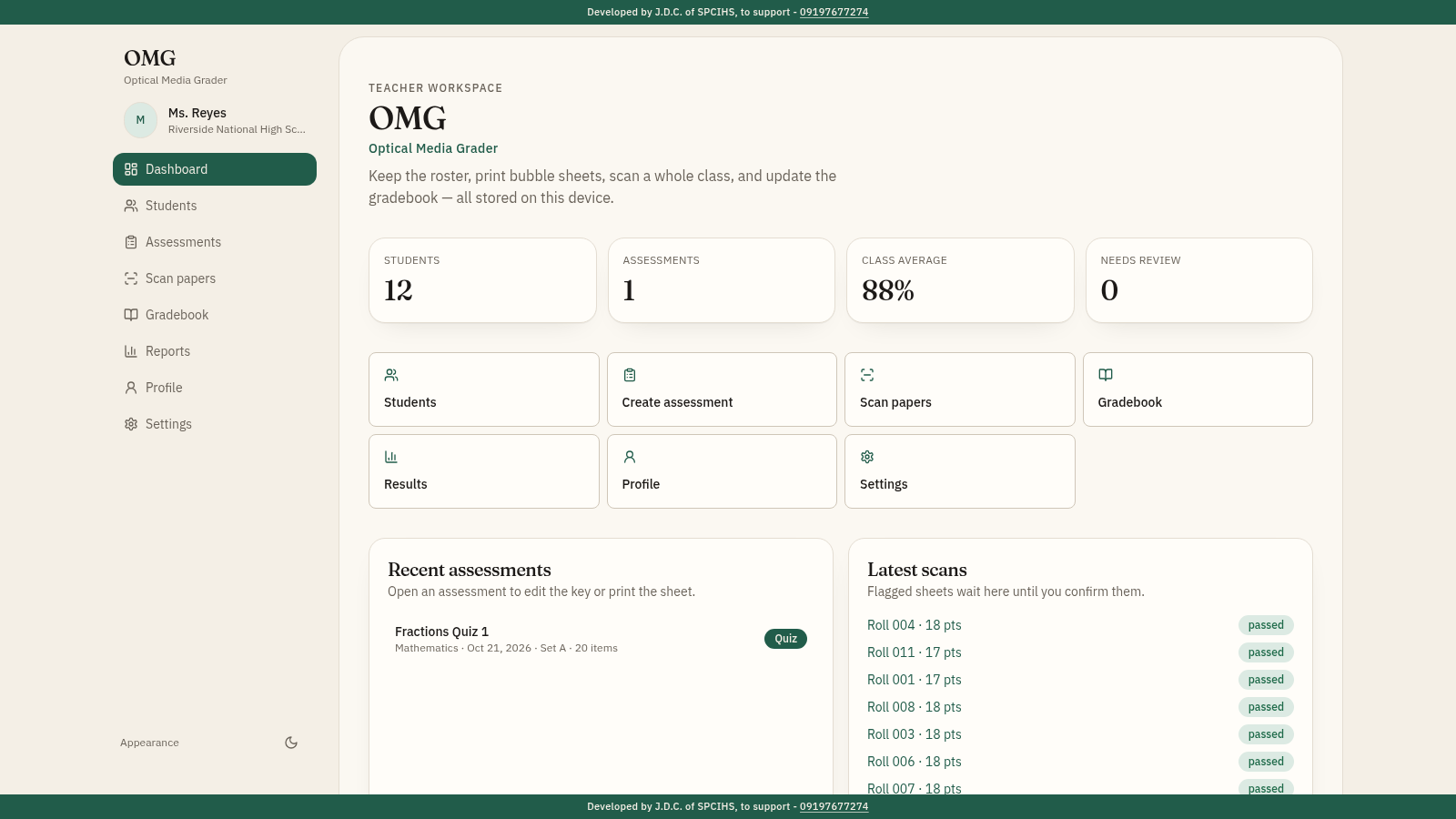
Task: Click support phone number link in top banner
Action: (834, 12)
